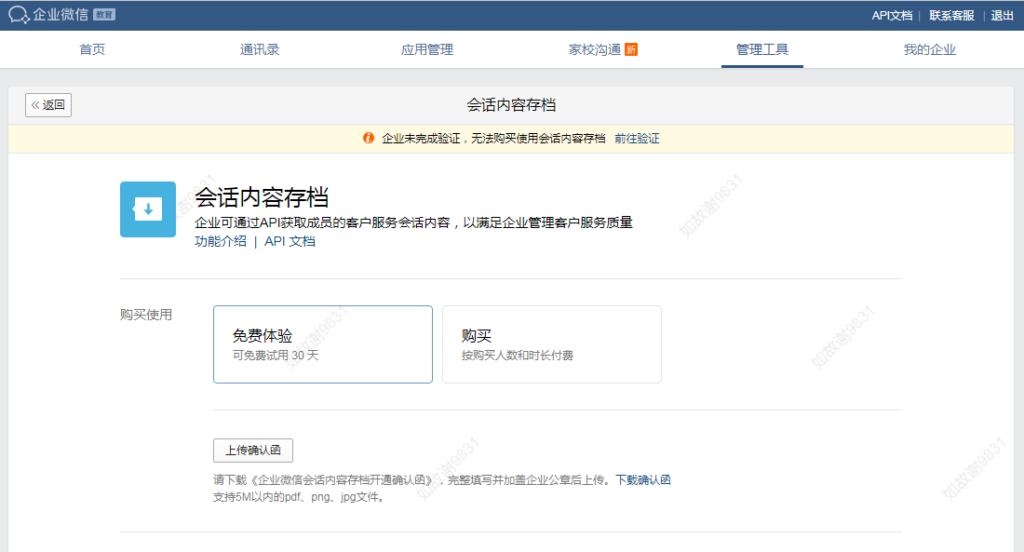Select the 家校沟通 tab

tap(595, 50)
